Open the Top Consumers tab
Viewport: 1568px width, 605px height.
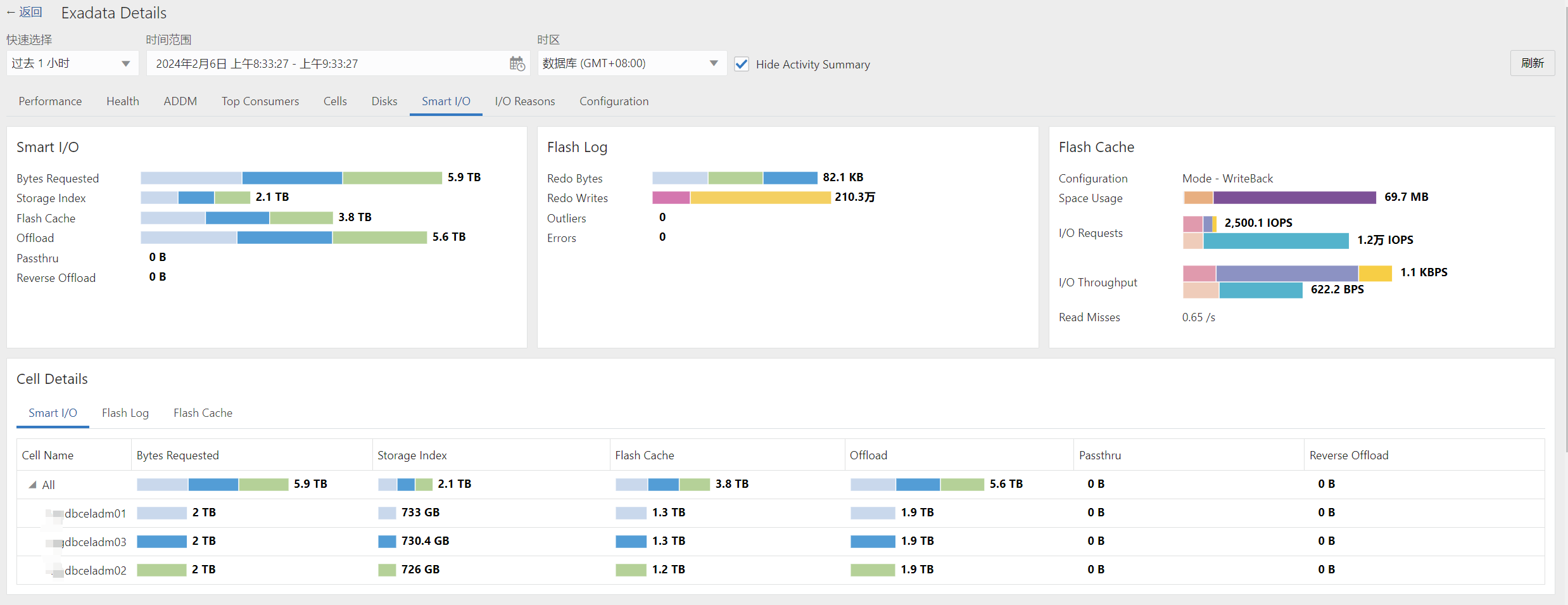[x=260, y=101]
